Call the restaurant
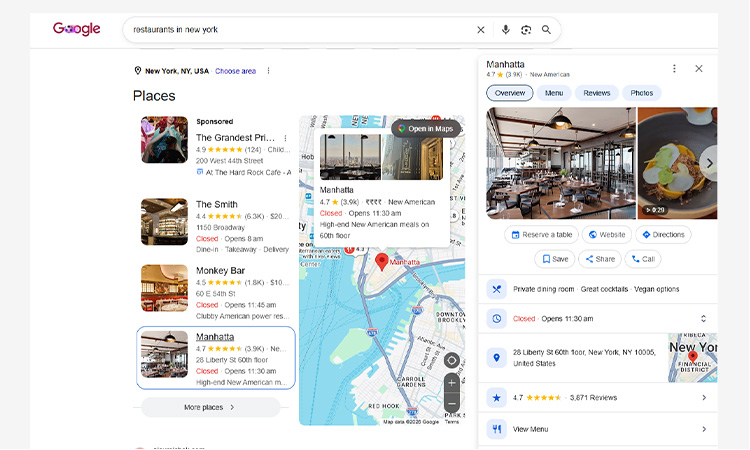This screenshot has height=450, width=750. pyautogui.click(x=643, y=259)
